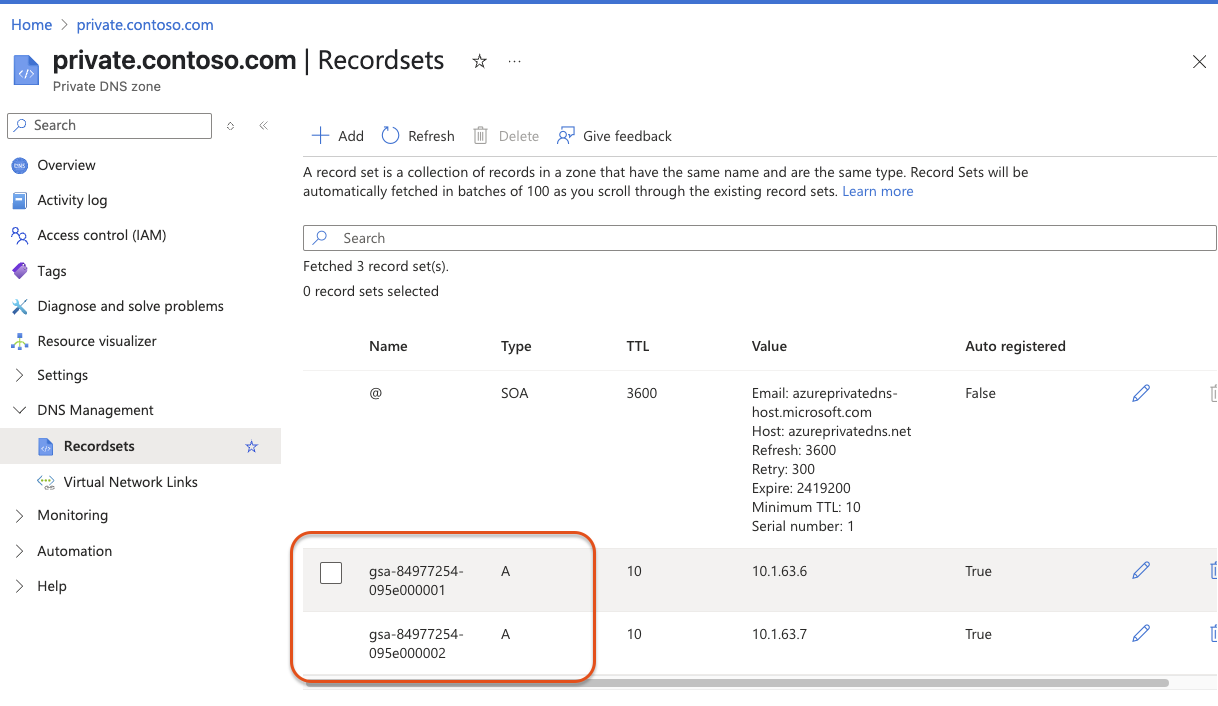
Task: Sort by the Name column header
Action: 388,346
